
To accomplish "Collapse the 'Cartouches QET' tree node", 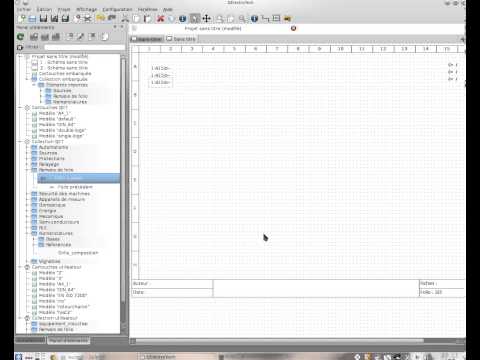I will coord(20,108).
